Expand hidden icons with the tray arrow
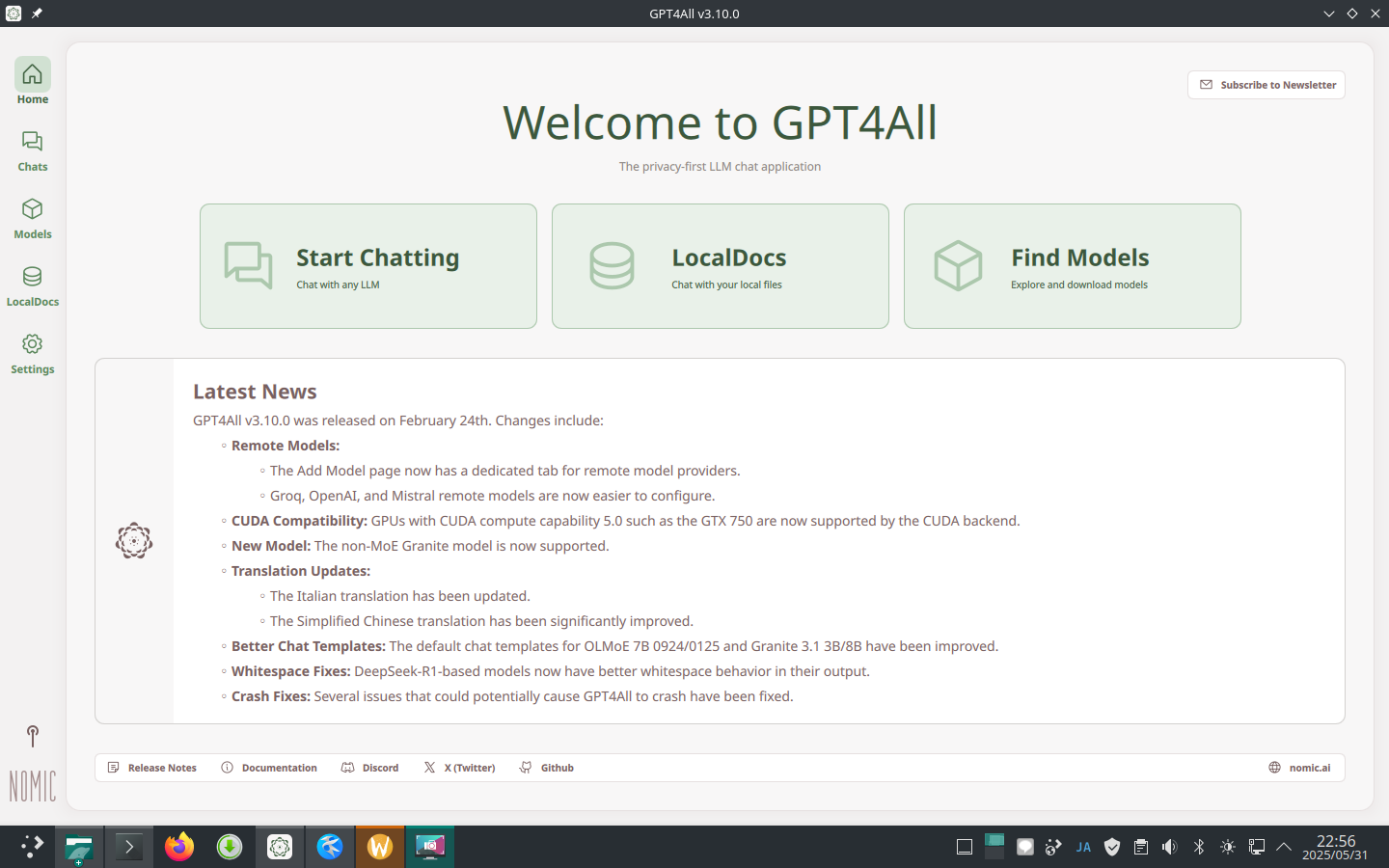This screenshot has height=868, width=1389. (1284, 847)
